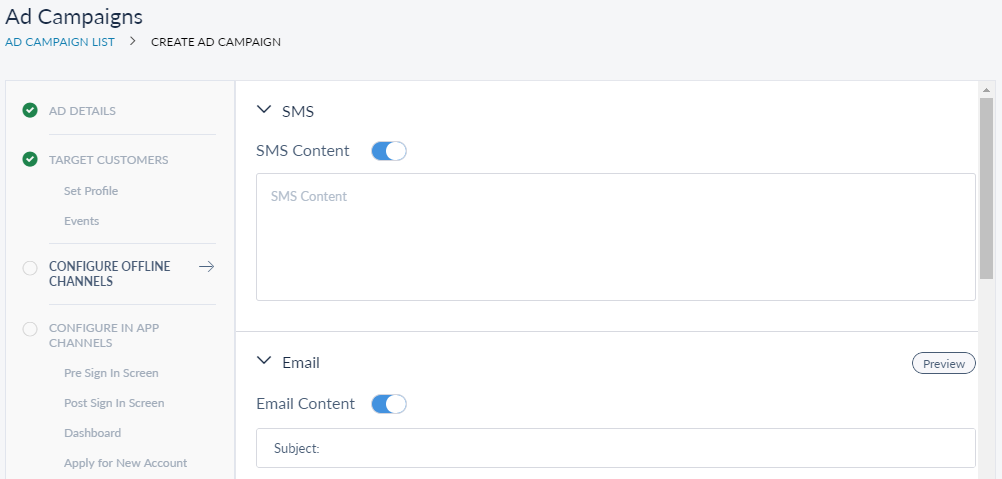This screenshot has width=1002, height=479.
Task: Collapse the SMS section chevron
Action: click(265, 111)
